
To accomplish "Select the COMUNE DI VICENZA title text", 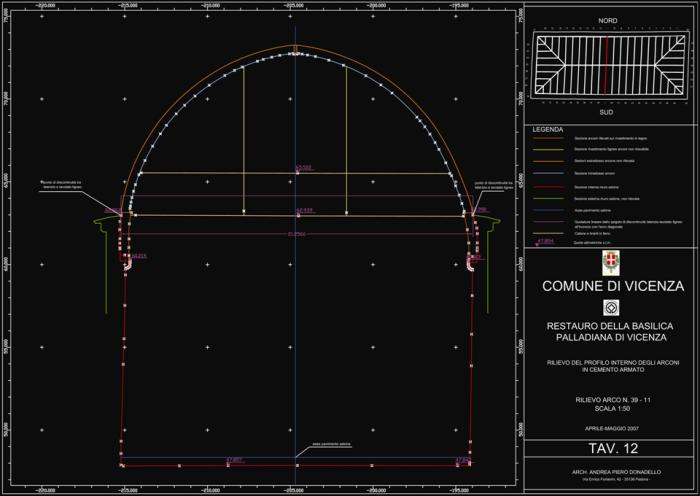I will pos(608,286).
